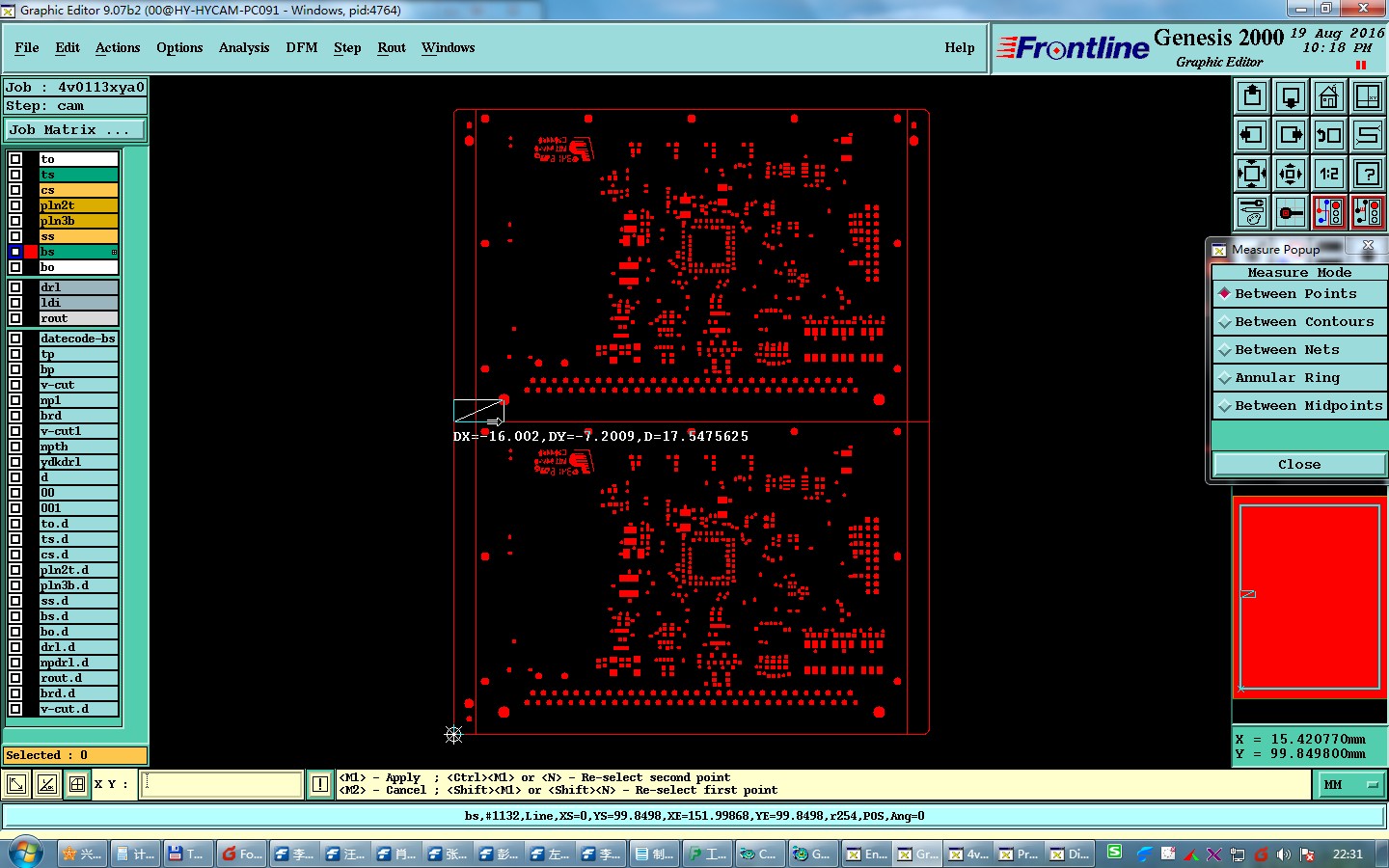Open the Step menu
This screenshot has height=868, width=1389.
347,47
